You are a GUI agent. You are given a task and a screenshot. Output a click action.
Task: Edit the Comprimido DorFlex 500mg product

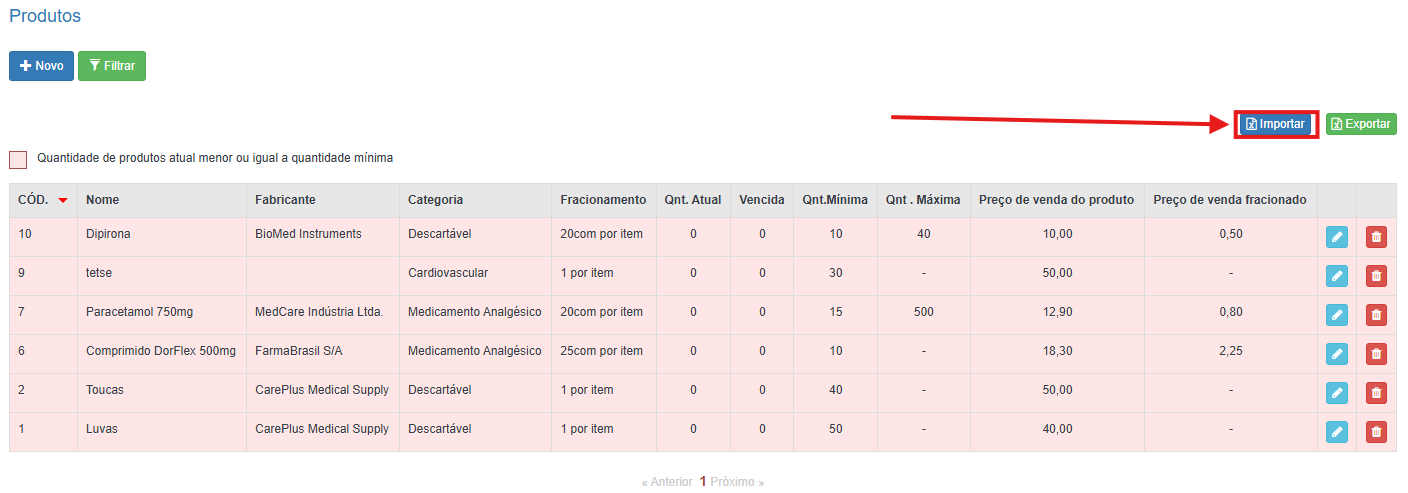[x=1336, y=354]
